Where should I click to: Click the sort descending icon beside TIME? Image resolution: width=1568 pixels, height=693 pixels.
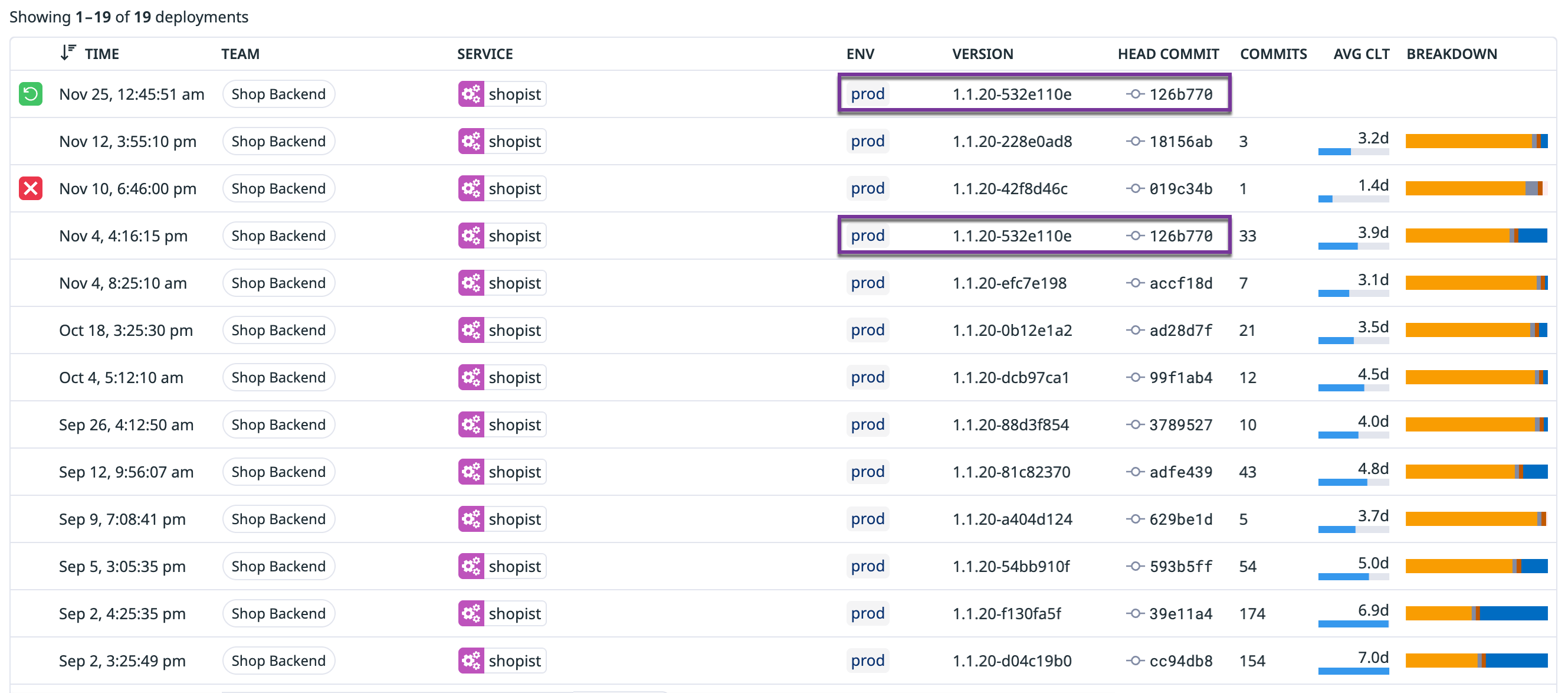(68, 53)
